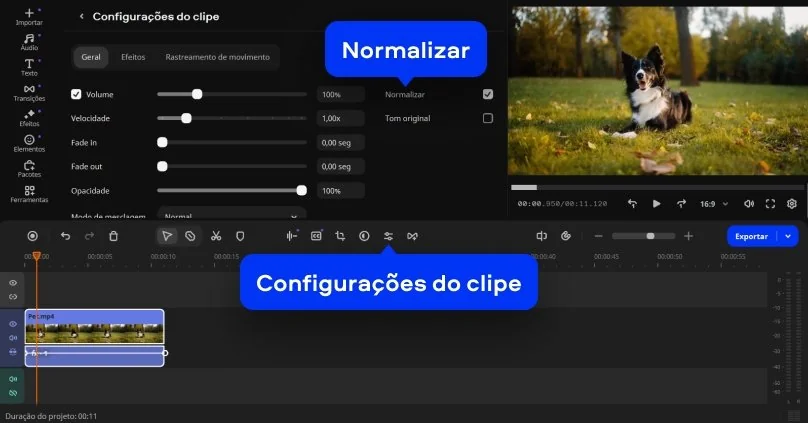Zoom out the timeline with minus
The width and height of the screenshot is (808, 423).
[x=598, y=236]
